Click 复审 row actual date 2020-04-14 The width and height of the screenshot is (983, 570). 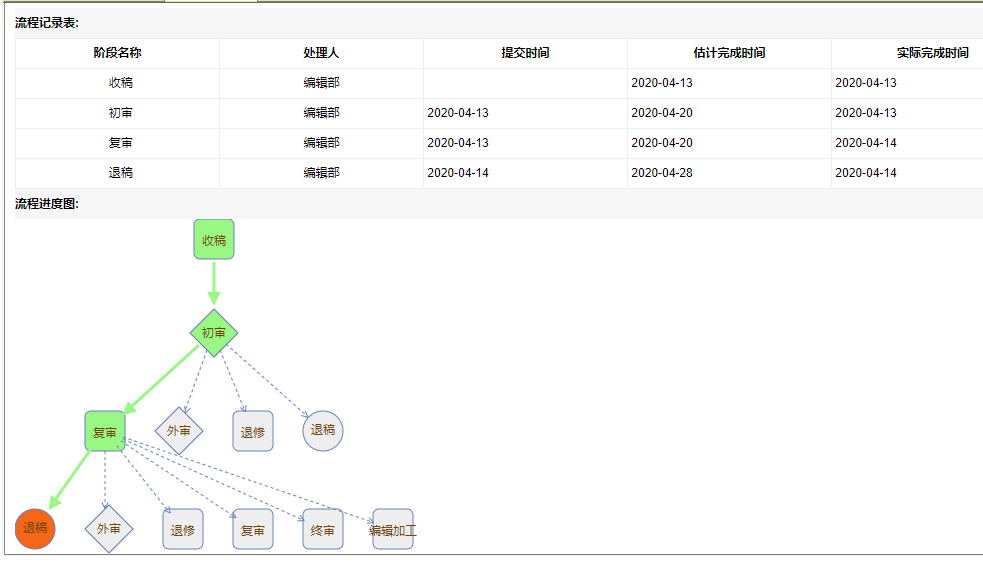(866, 143)
